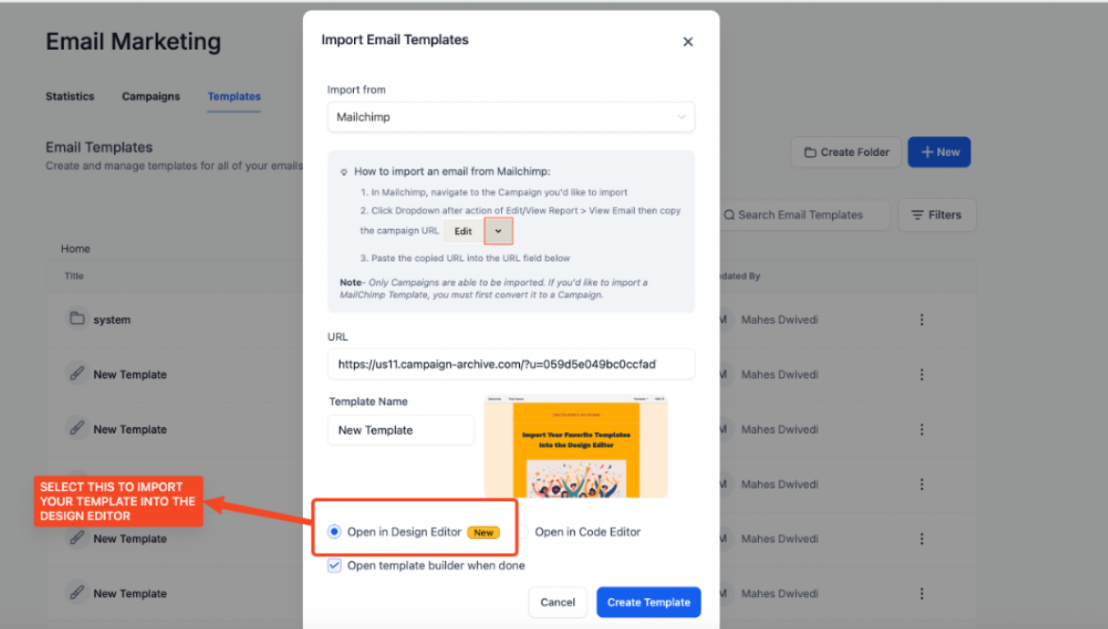1108x629 pixels.
Task: Open the blue New button menu
Action: coord(939,152)
